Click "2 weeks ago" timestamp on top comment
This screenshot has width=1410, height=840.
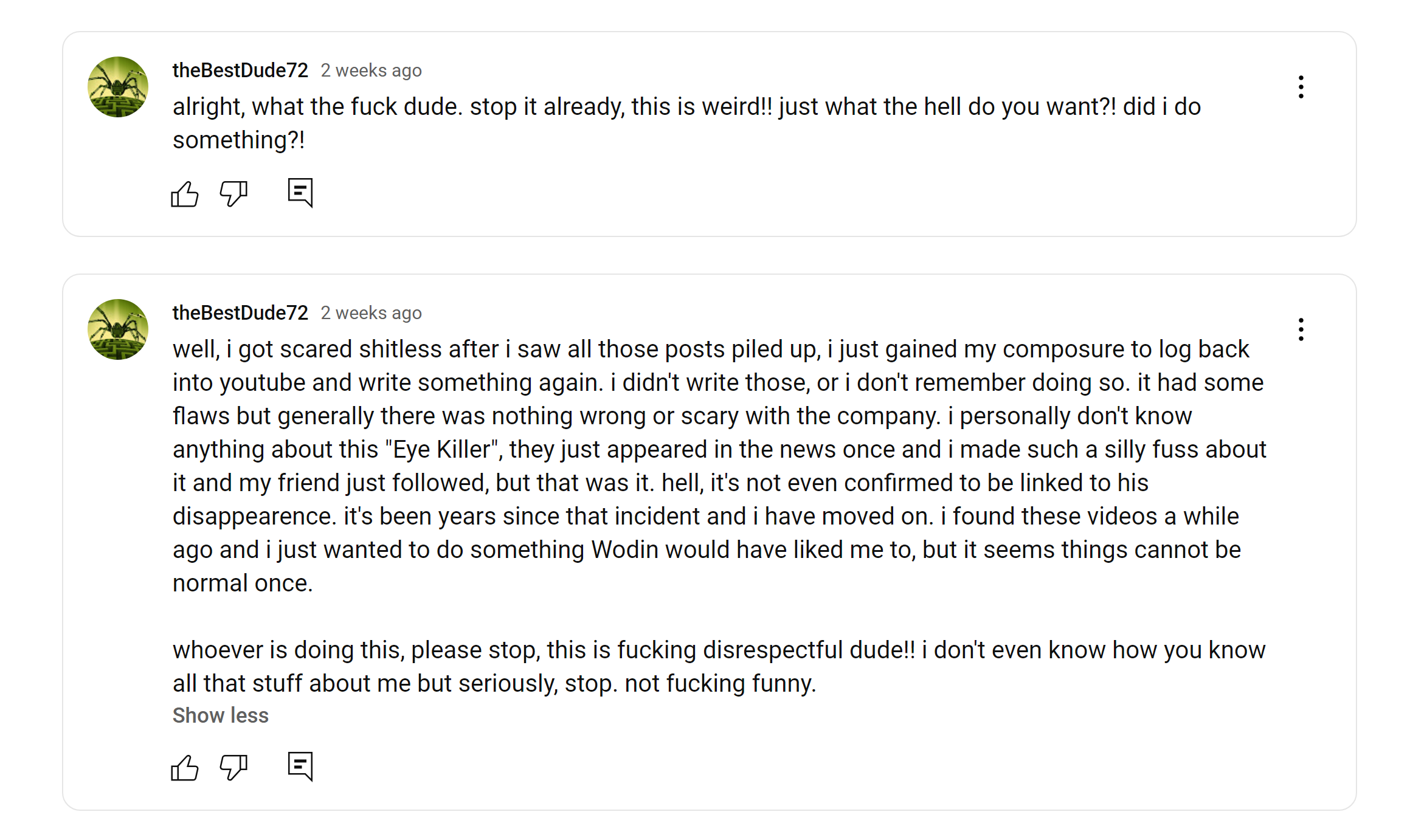click(x=371, y=71)
